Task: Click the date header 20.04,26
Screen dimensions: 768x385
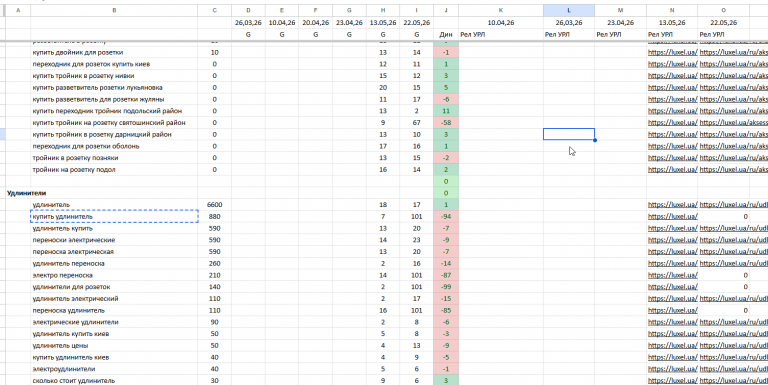Action: coord(315,23)
